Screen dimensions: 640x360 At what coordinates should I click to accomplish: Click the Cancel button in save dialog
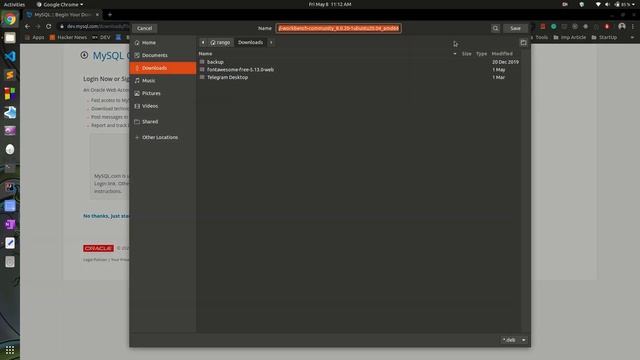pos(144,28)
